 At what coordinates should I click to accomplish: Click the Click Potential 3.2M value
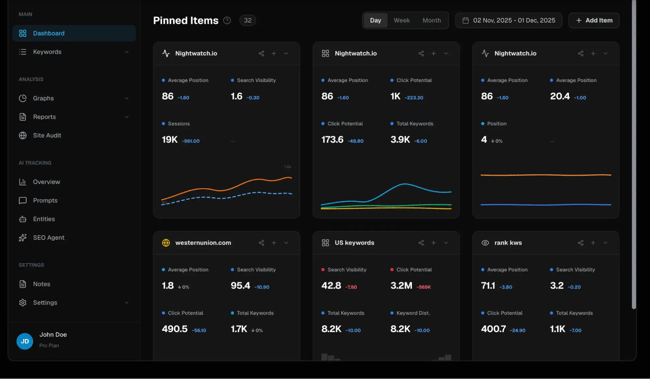coord(401,286)
